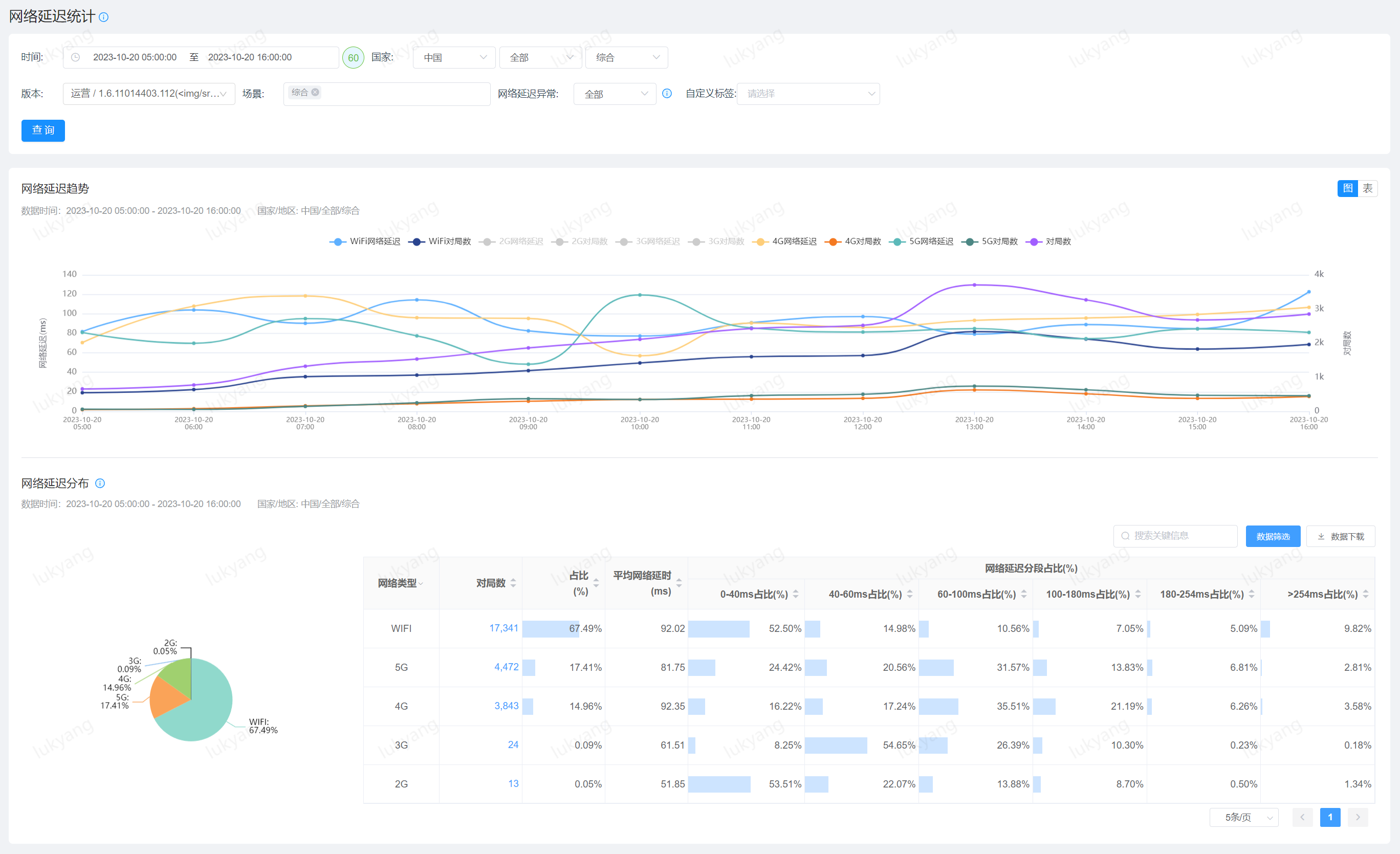The height and width of the screenshot is (854, 1400).
Task: Go to next page arrow in pagination
Action: [1358, 817]
